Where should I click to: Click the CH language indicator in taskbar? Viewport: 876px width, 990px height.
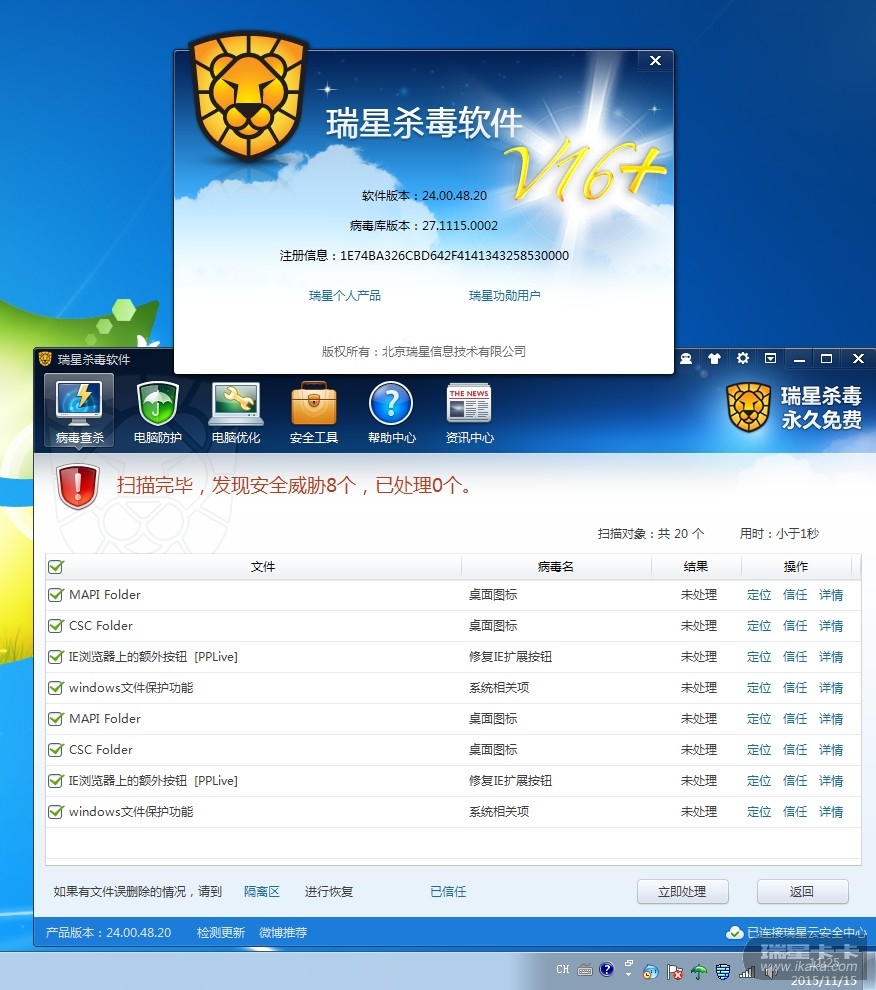(x=563, y=969)
